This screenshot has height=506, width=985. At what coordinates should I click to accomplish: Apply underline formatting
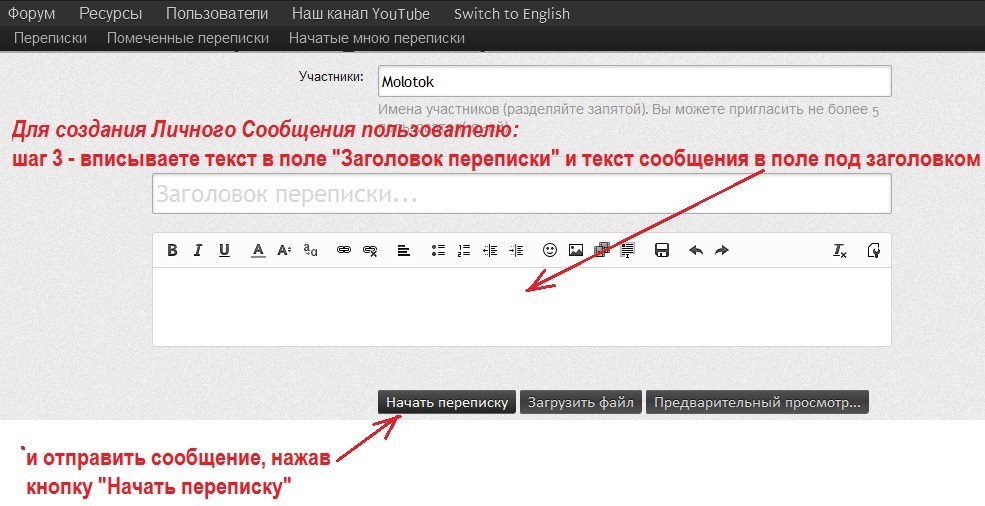pos(224,251)
